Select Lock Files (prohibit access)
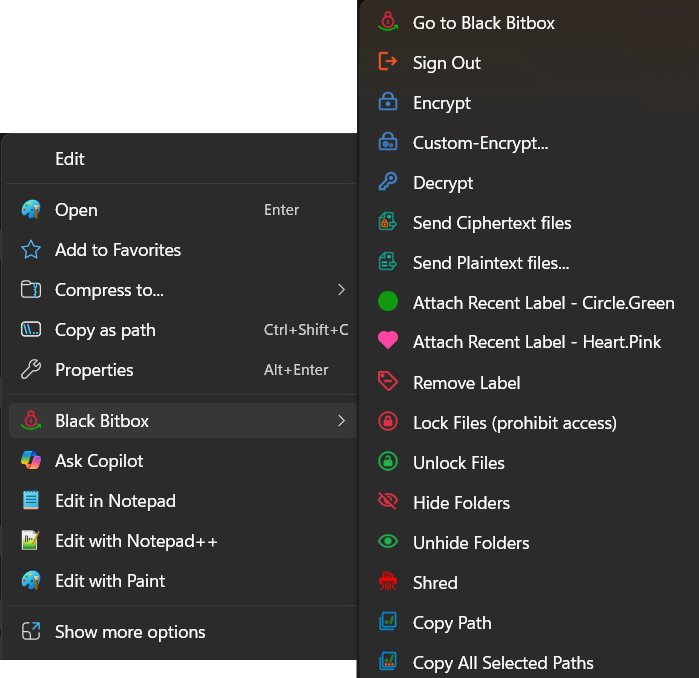 point(515,423)
